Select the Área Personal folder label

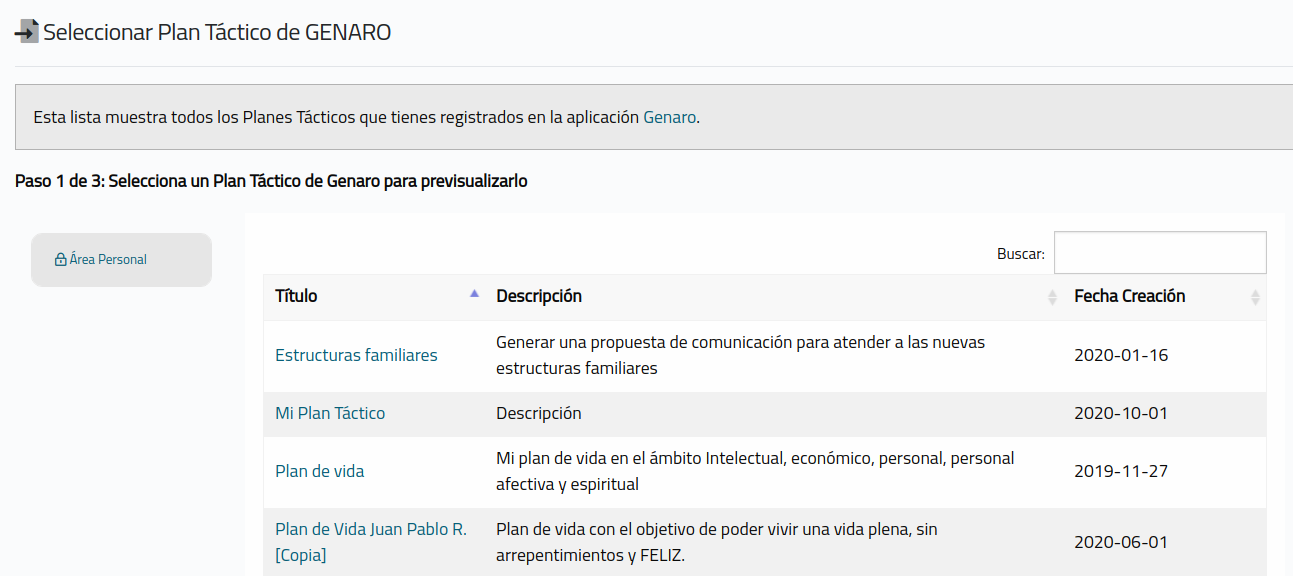(108, 260)
